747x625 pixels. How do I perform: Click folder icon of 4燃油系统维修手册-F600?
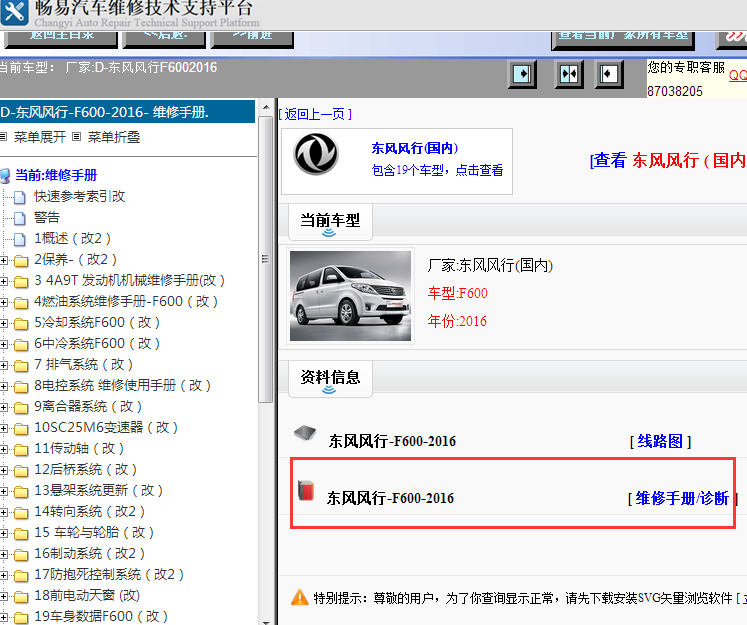point(20,302)
